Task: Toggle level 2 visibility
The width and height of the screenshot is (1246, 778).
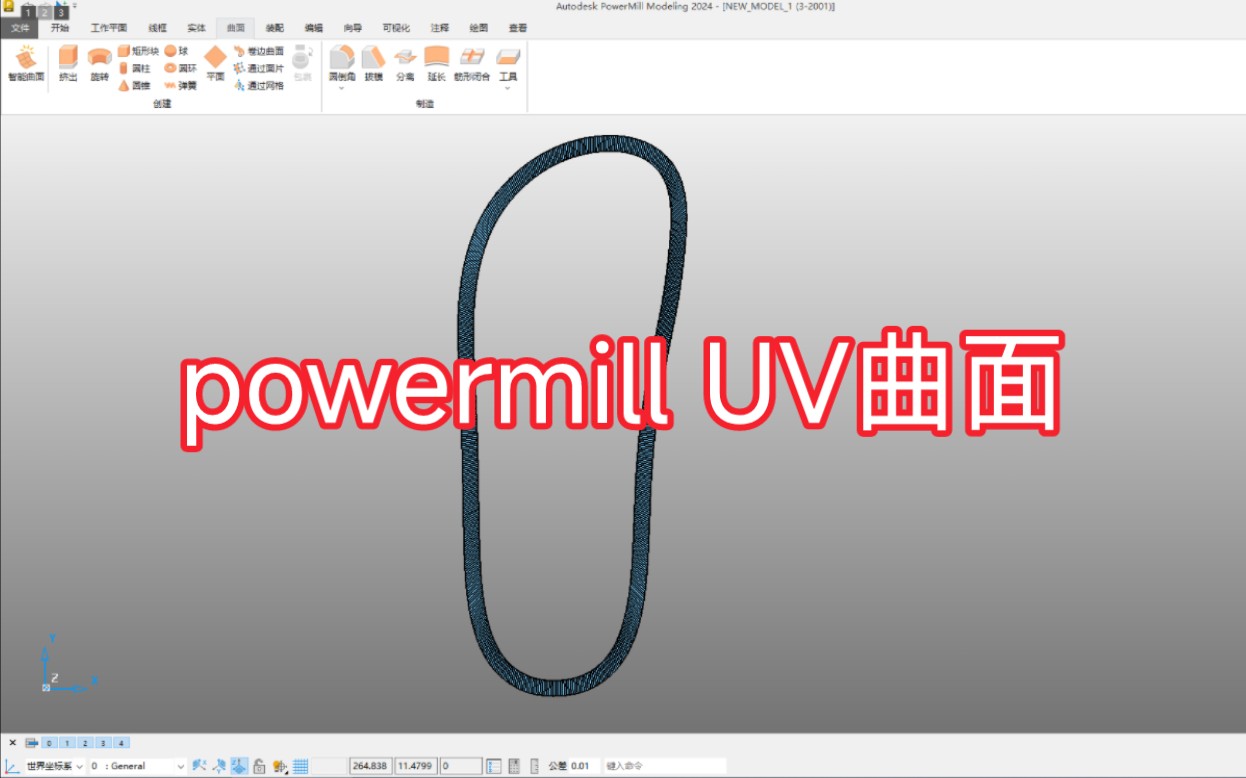Action: 85,743
